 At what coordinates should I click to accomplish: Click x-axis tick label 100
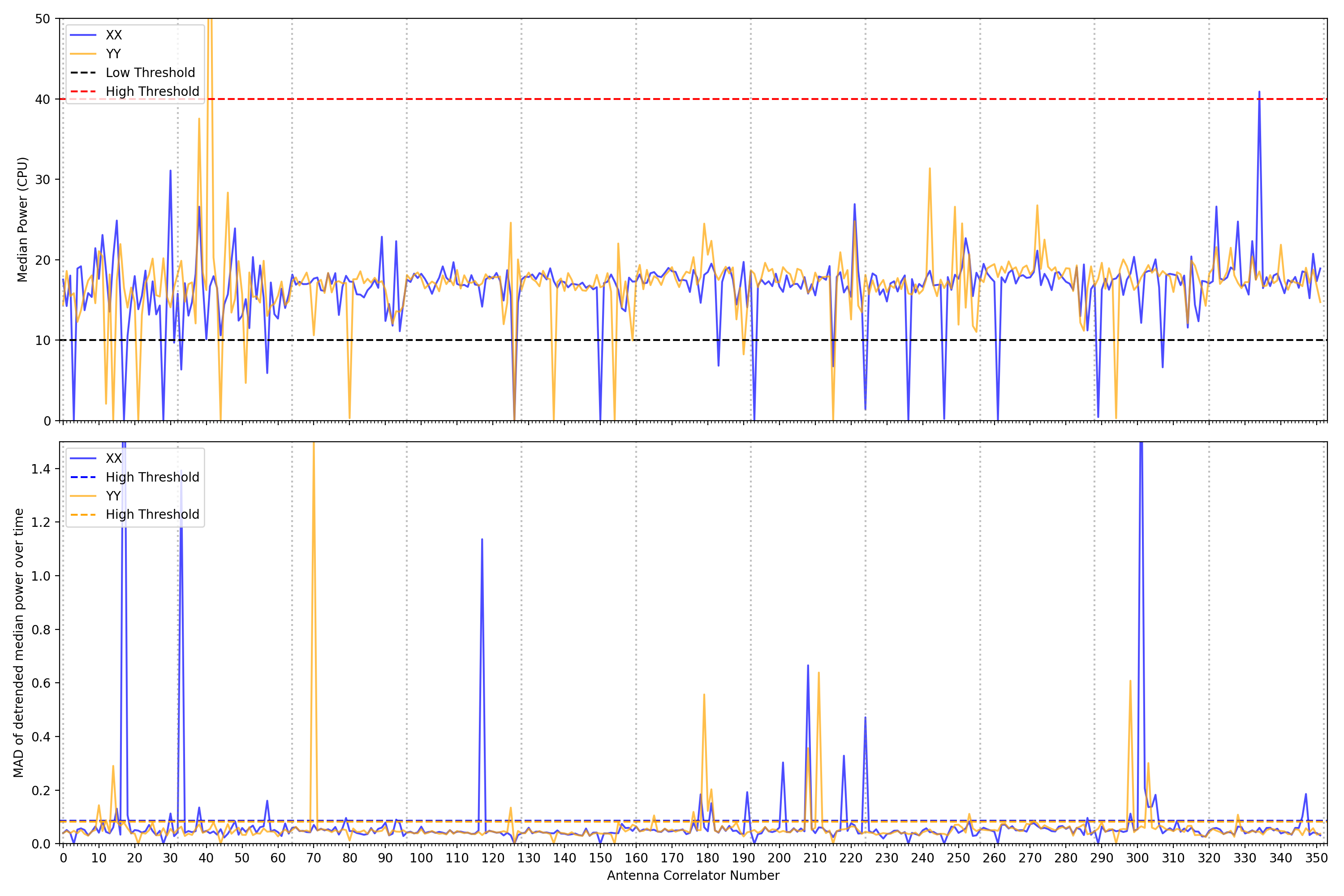[421, 858]
